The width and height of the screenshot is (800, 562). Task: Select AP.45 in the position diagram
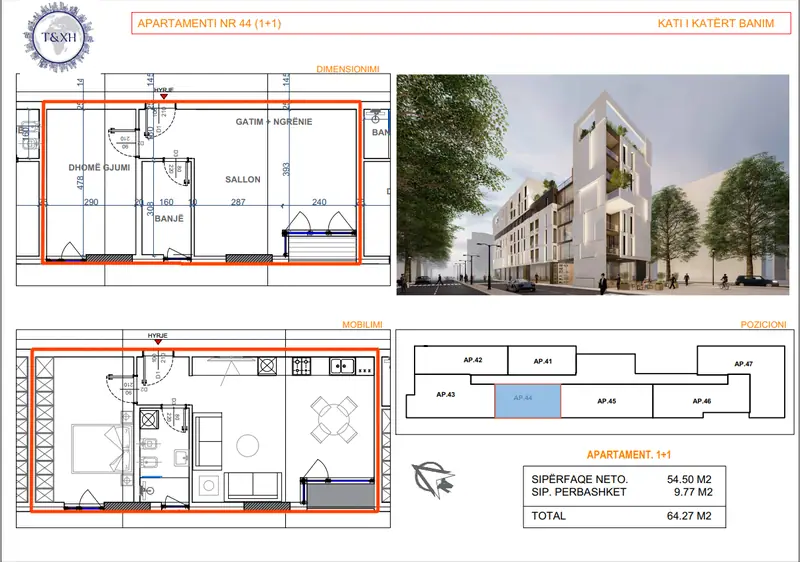[x=607, y=401]
